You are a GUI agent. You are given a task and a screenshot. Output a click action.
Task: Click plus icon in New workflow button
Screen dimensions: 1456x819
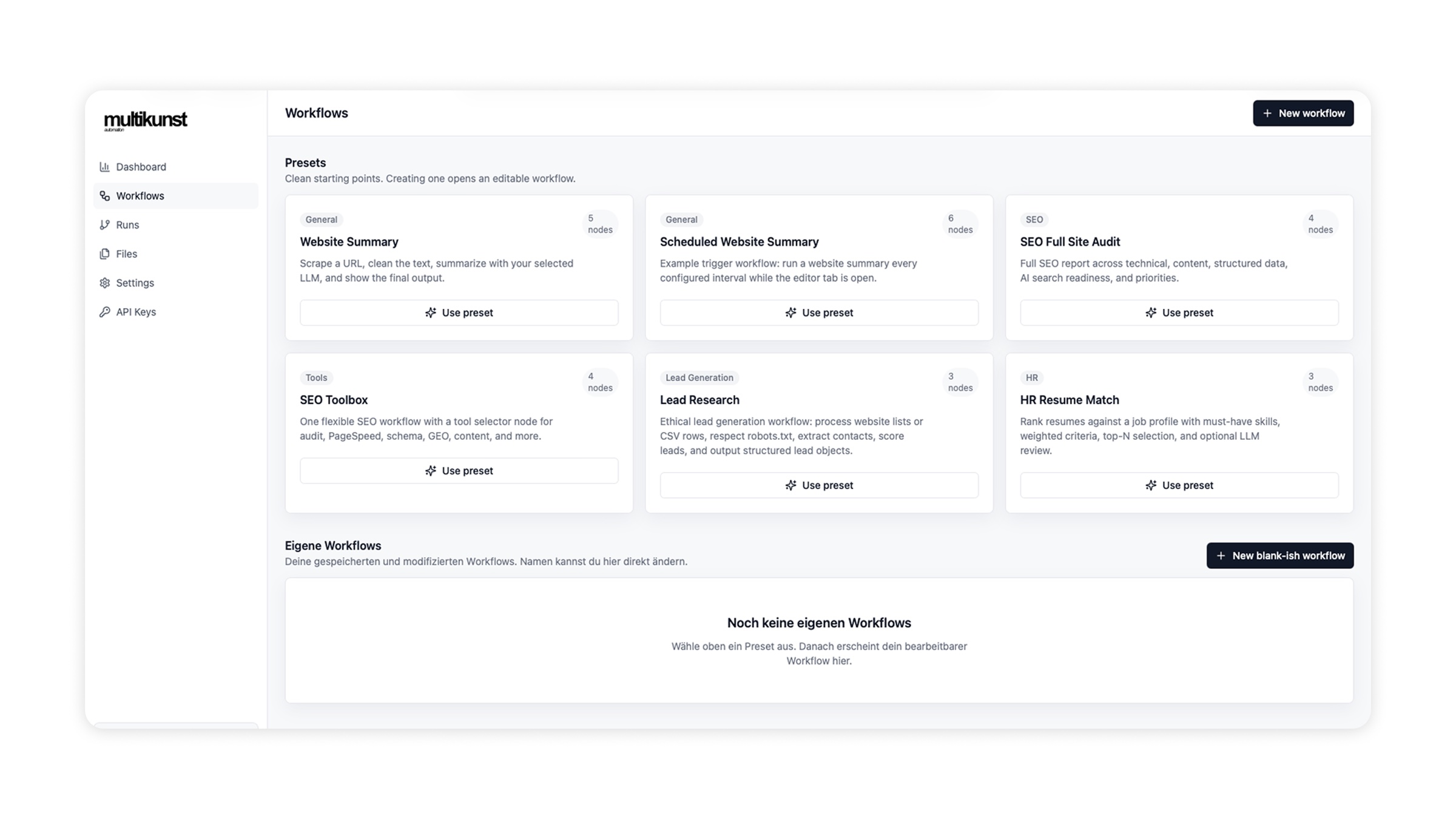pos(1267,113)
